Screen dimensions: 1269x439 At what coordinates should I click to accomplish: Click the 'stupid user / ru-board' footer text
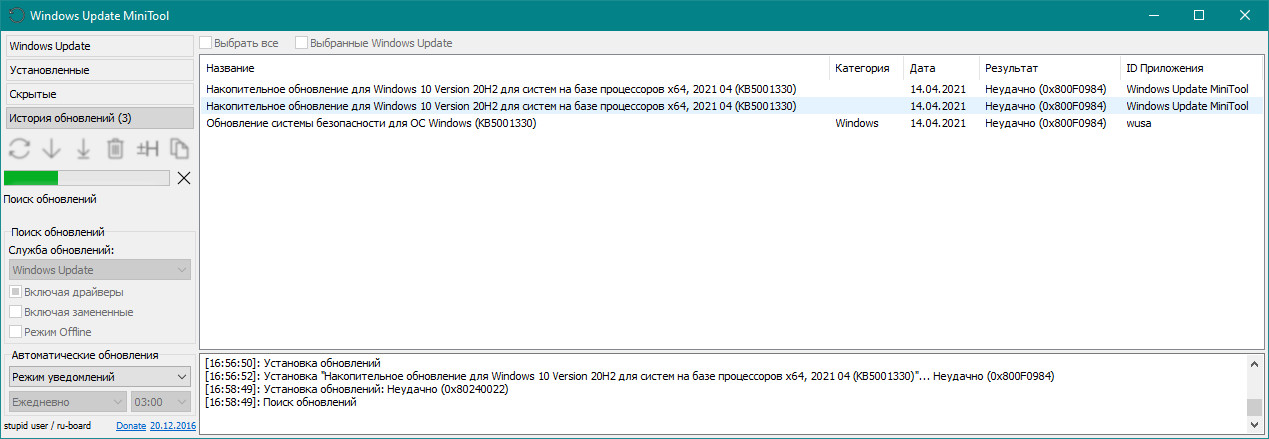48,426
